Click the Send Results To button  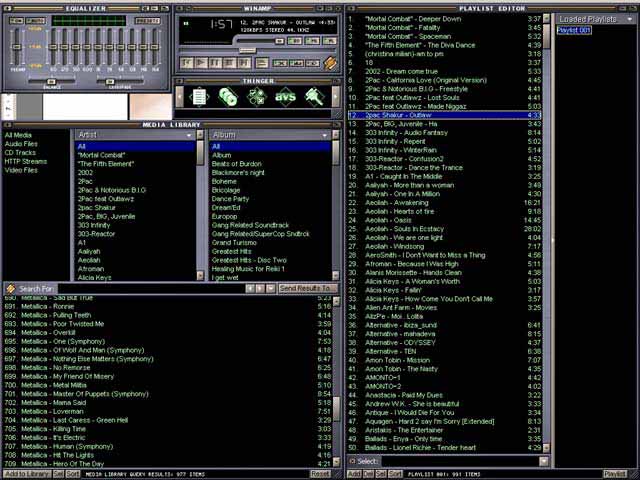coord(307,289)
